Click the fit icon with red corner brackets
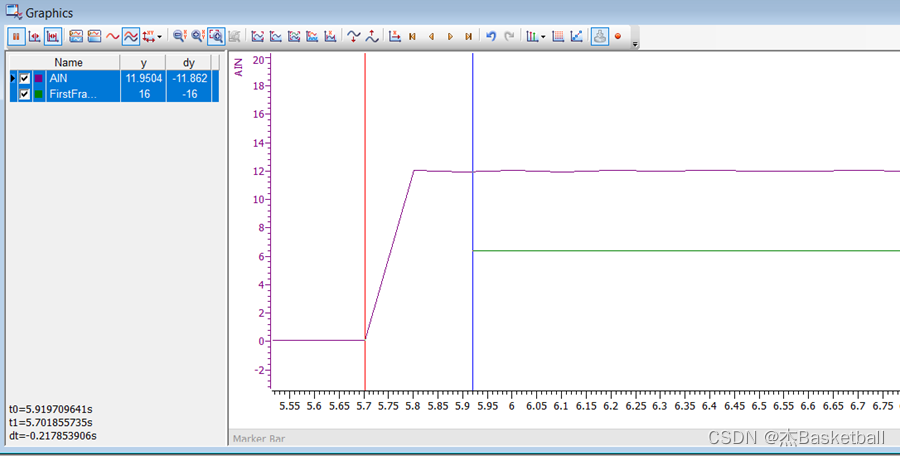The image size is (900, 456). click(258, 36)
